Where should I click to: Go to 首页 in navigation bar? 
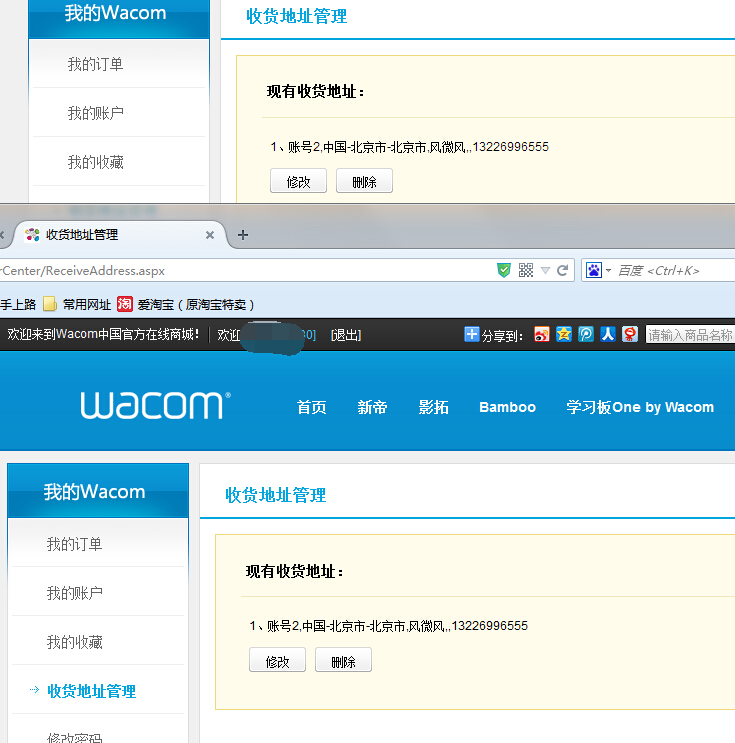pyautogui.click(x=311, y=407)
